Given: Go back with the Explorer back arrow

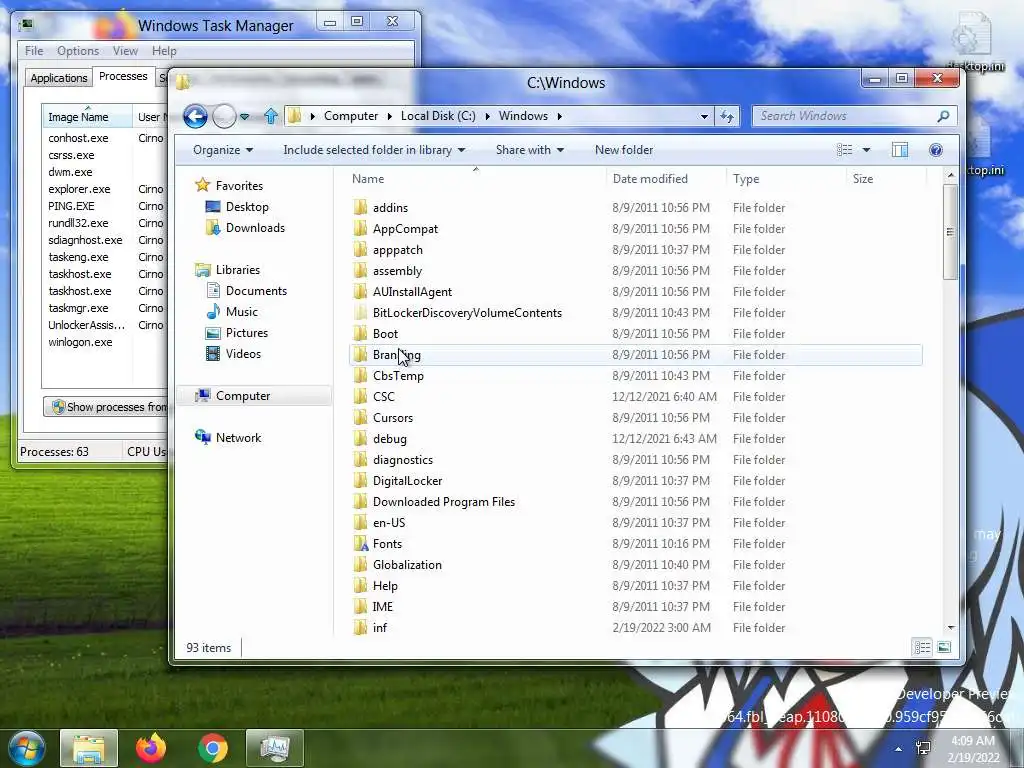Looking at the screenshot, I should pyautogui.click(x=195, y=116).
